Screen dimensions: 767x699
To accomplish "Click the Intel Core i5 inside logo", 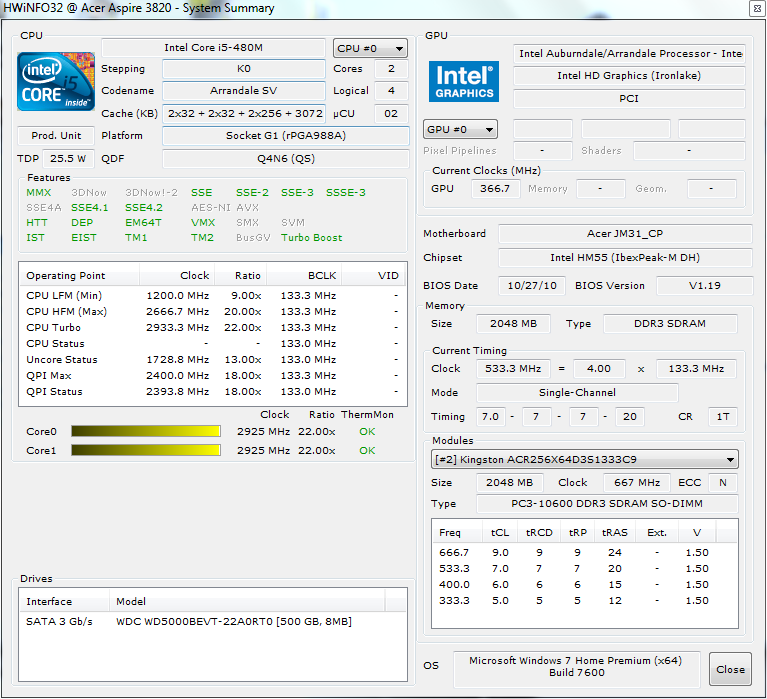I will point(56,82).
